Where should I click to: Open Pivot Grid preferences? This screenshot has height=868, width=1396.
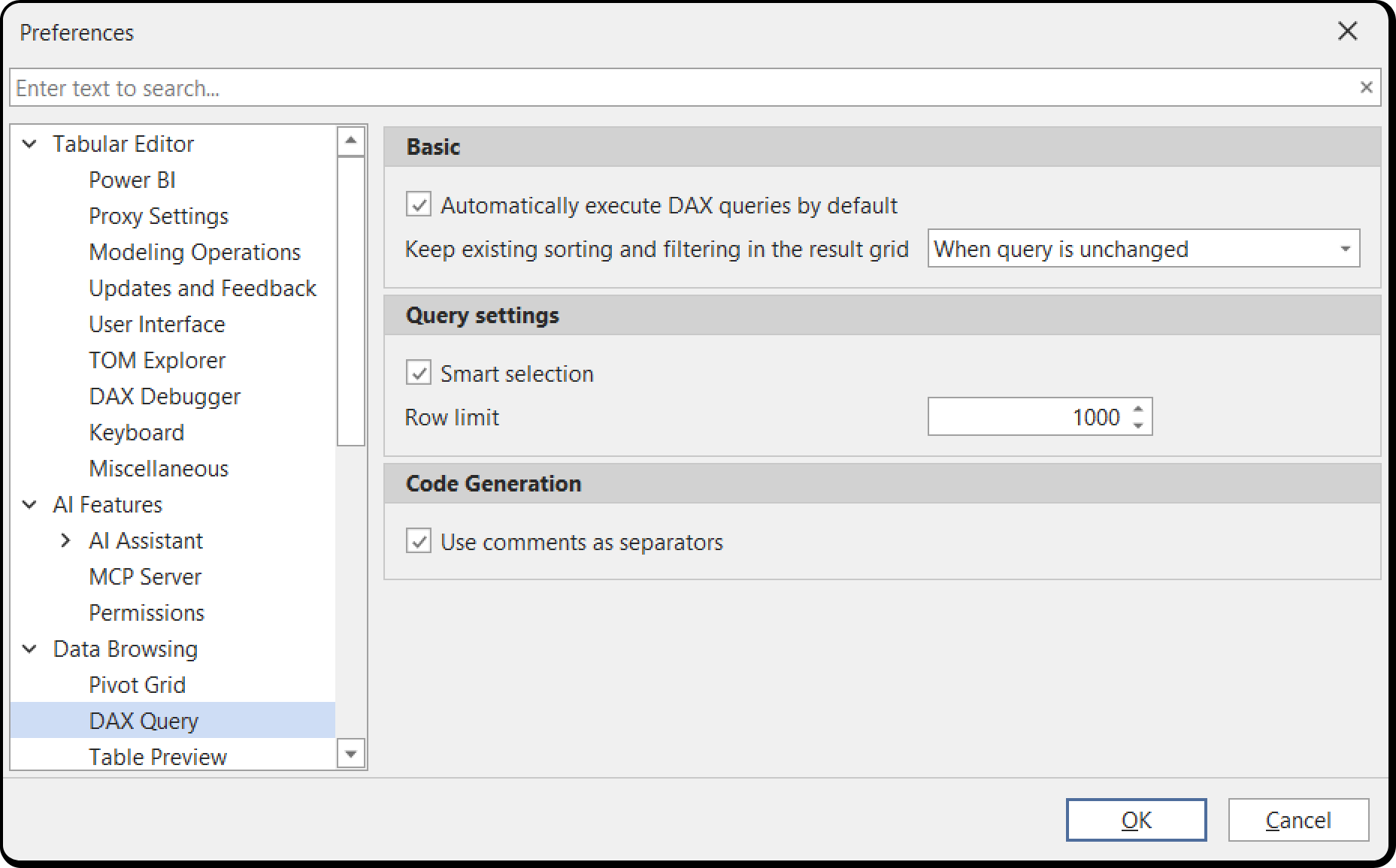[x=137, y=685]
